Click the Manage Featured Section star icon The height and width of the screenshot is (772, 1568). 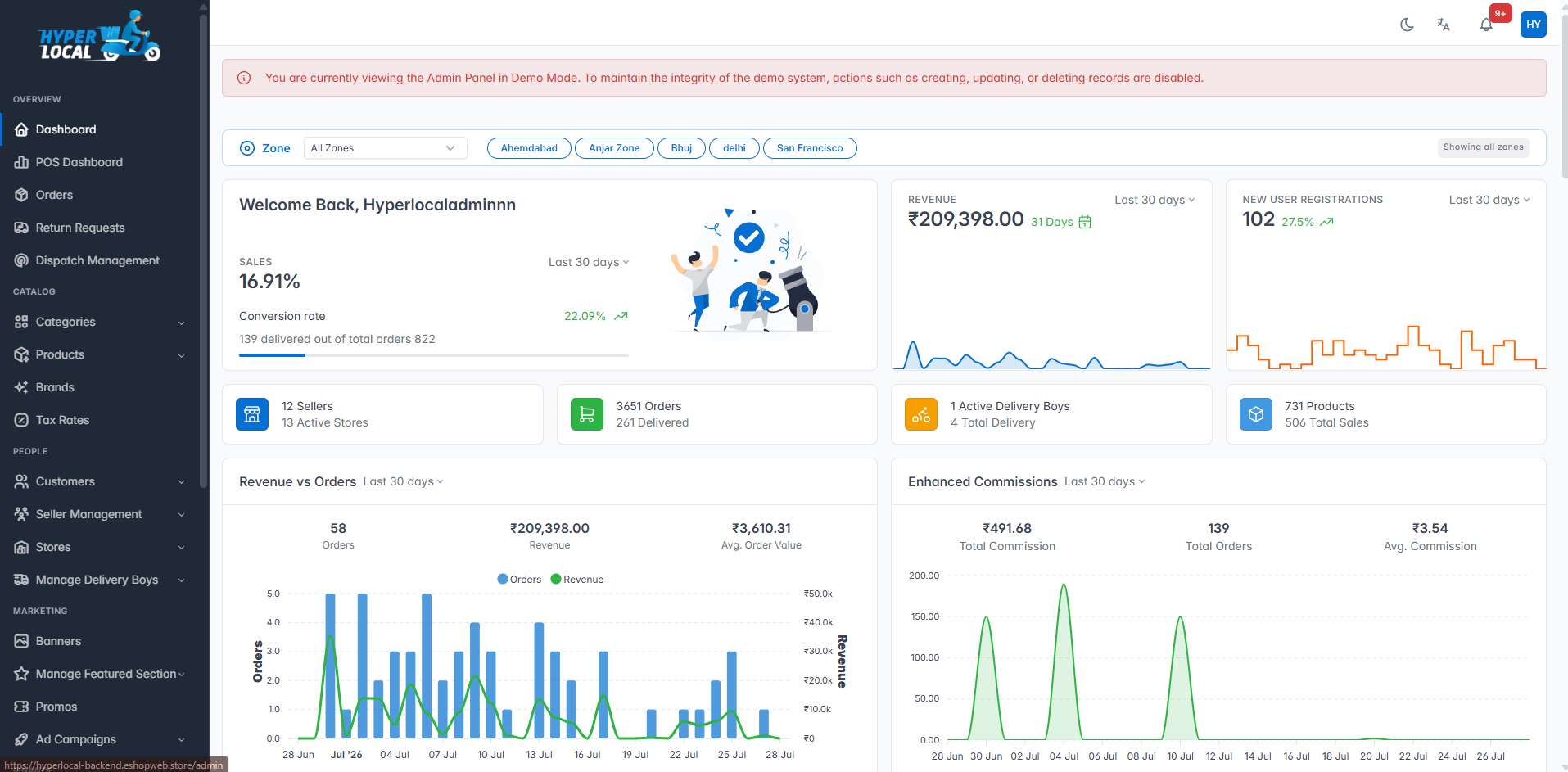(21, 674)
